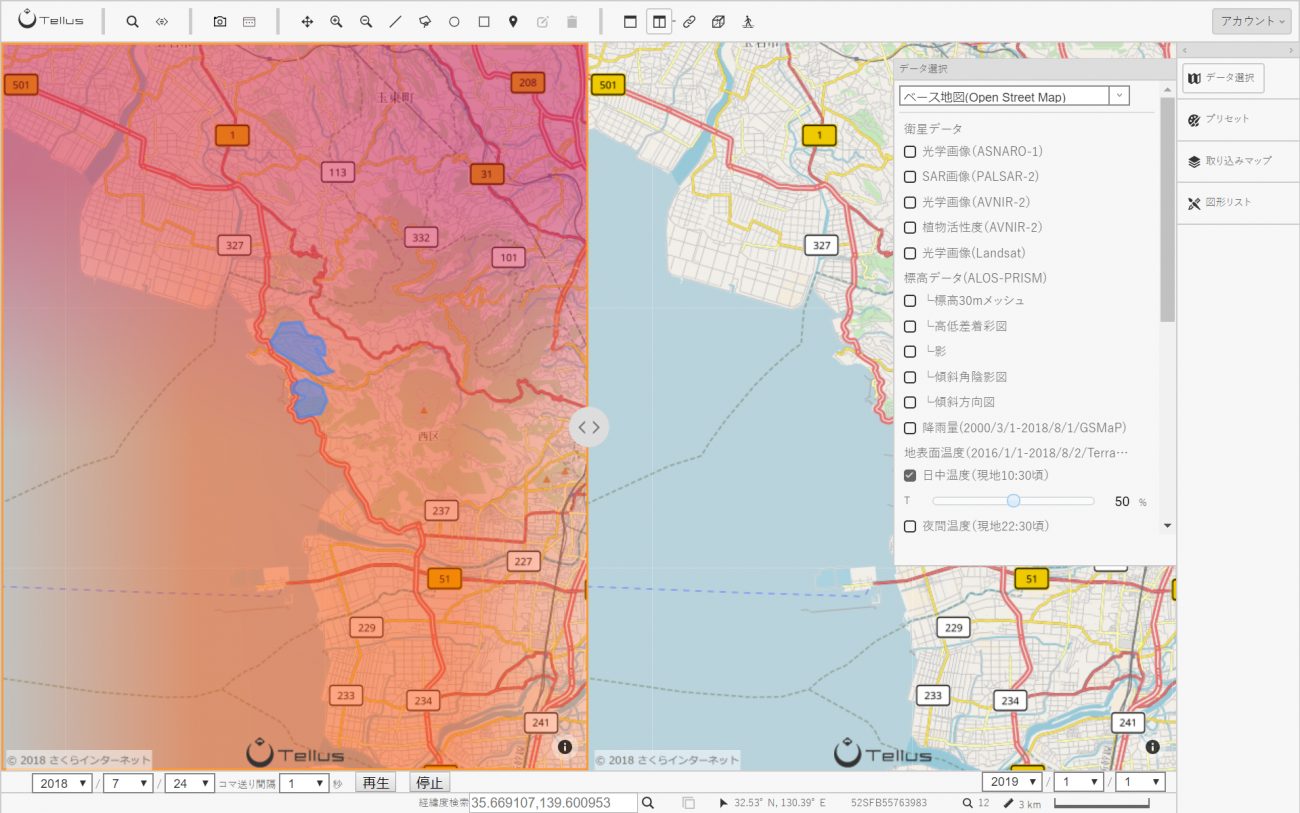Enable 標高30mメッシュ layer

click(910, 301)
